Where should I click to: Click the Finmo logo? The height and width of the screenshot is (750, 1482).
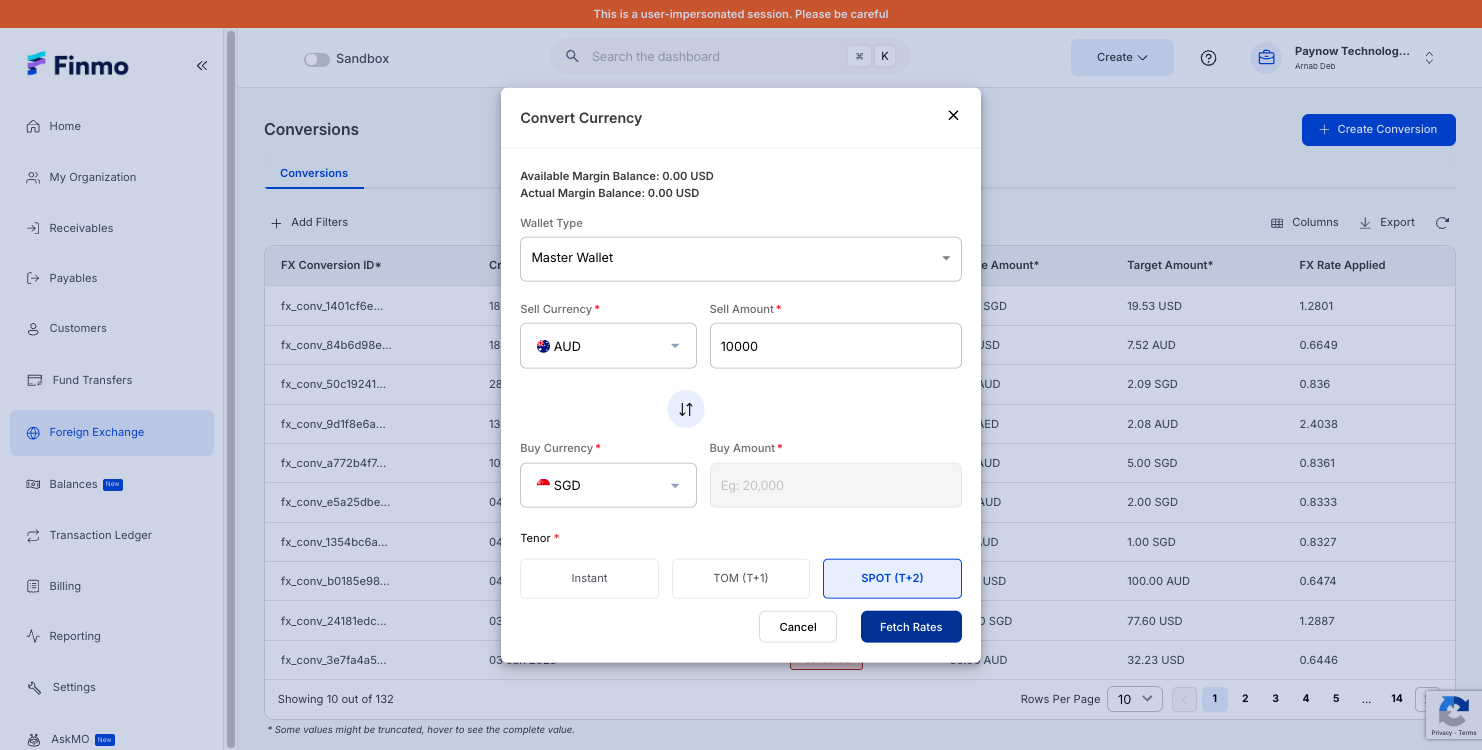tap(78, 65)
